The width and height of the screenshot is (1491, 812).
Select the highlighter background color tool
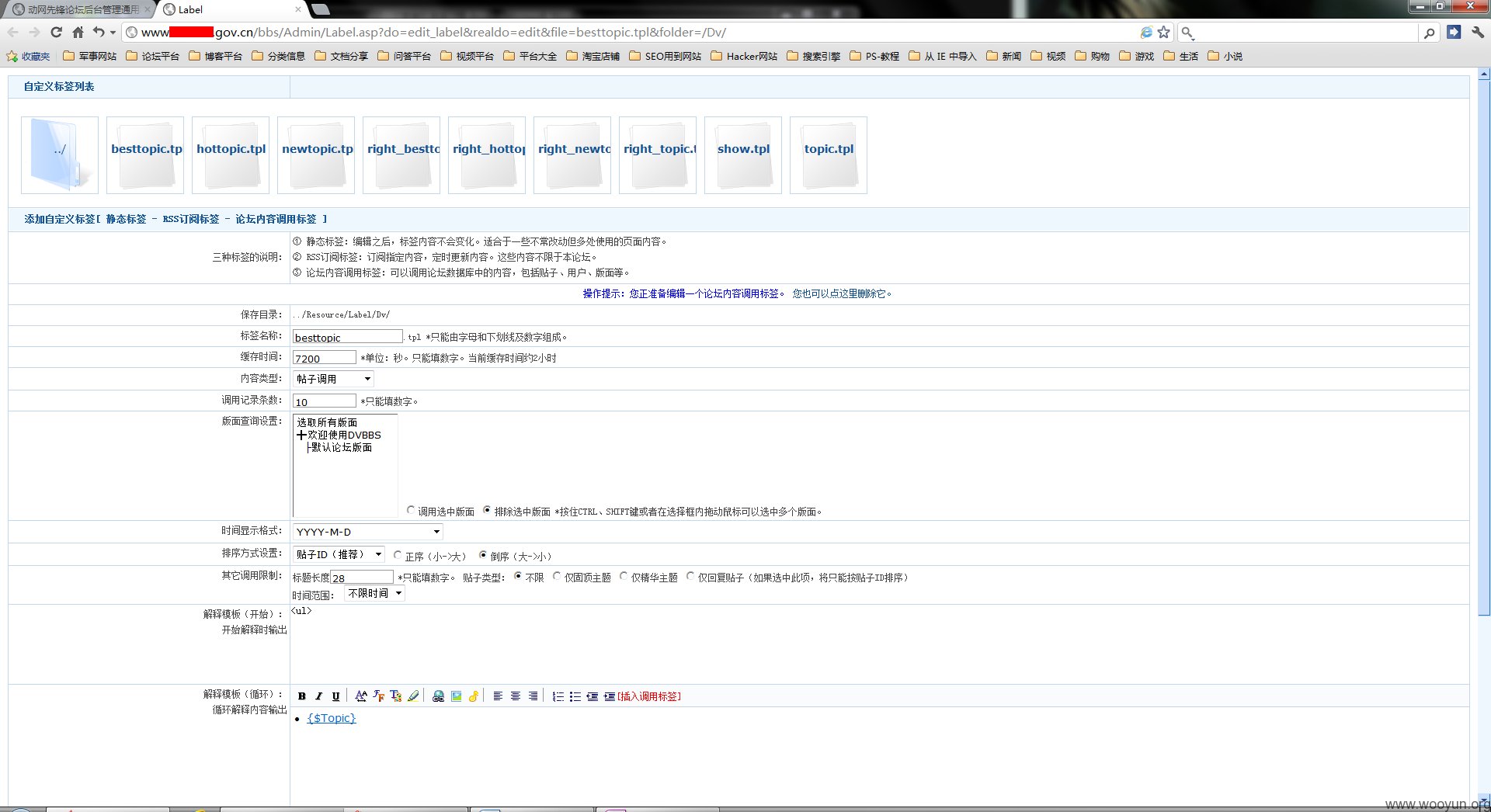413,696
